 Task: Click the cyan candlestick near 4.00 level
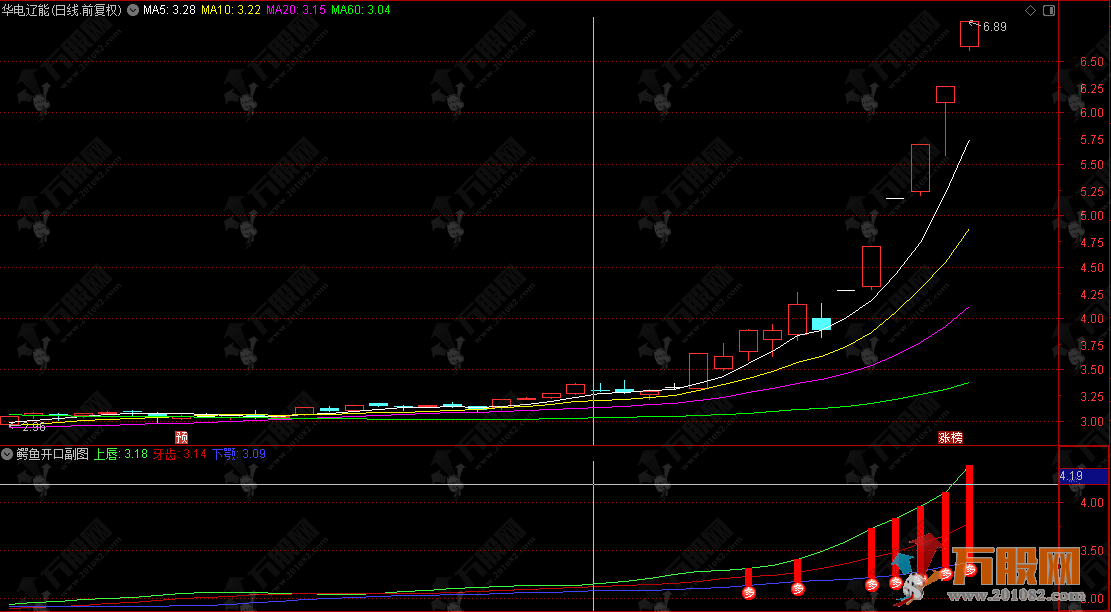pos(821,324)
